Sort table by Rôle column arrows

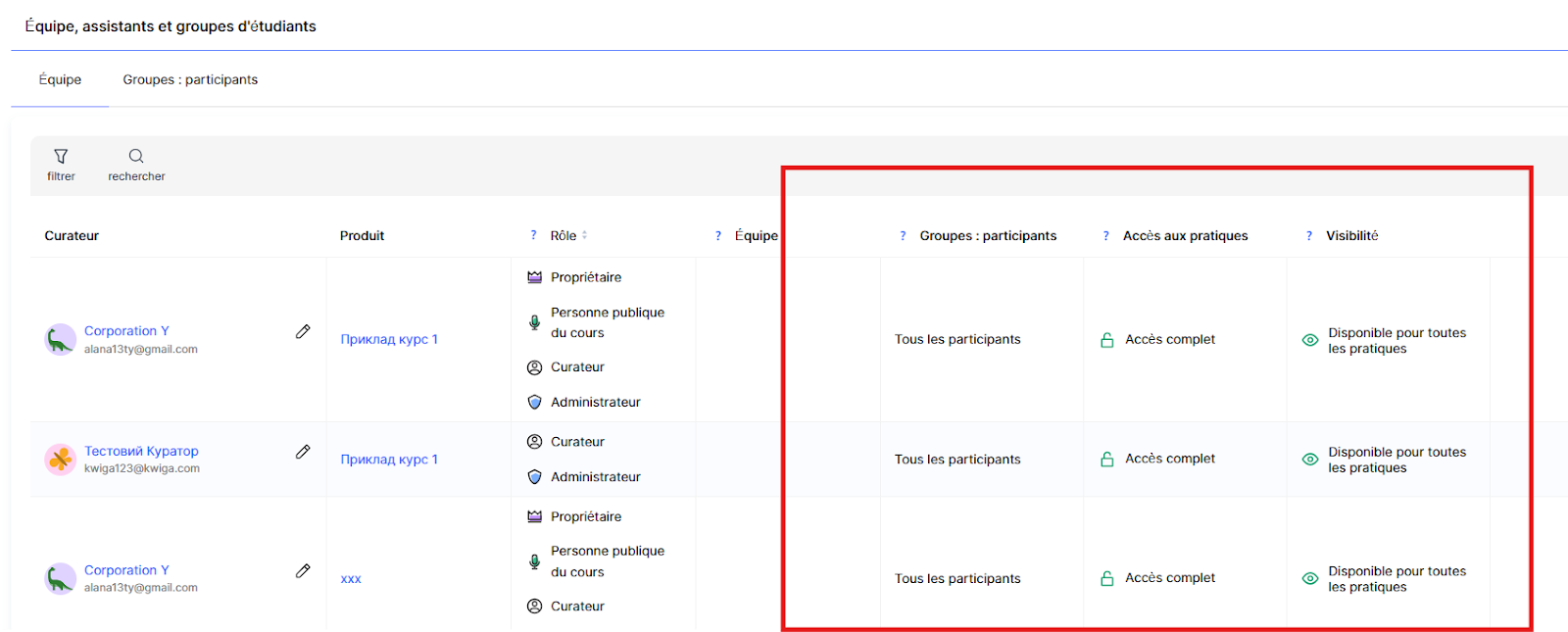click(585, 235)
